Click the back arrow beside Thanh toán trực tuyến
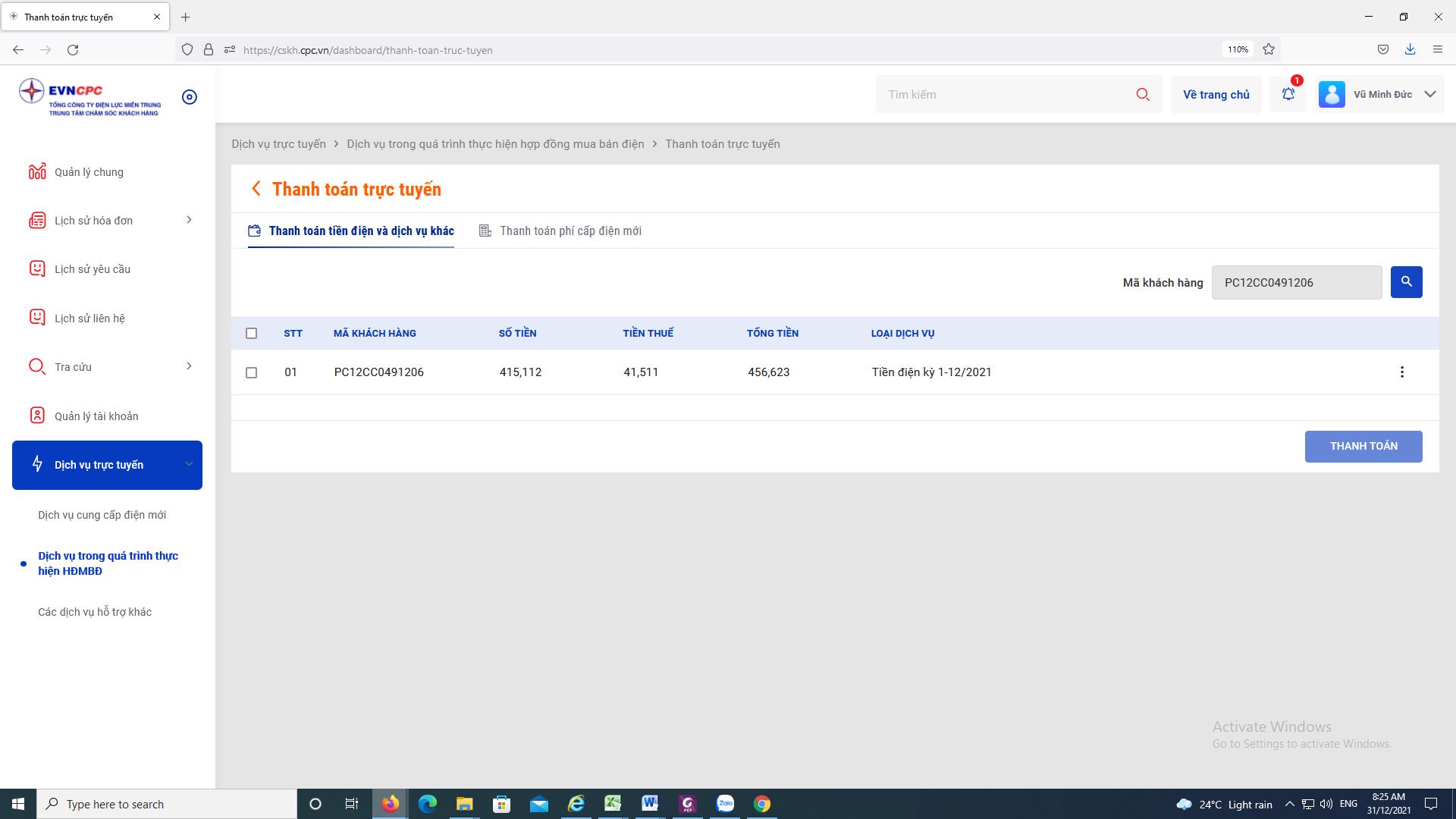The image size is (1456, 819). [256, 189]
